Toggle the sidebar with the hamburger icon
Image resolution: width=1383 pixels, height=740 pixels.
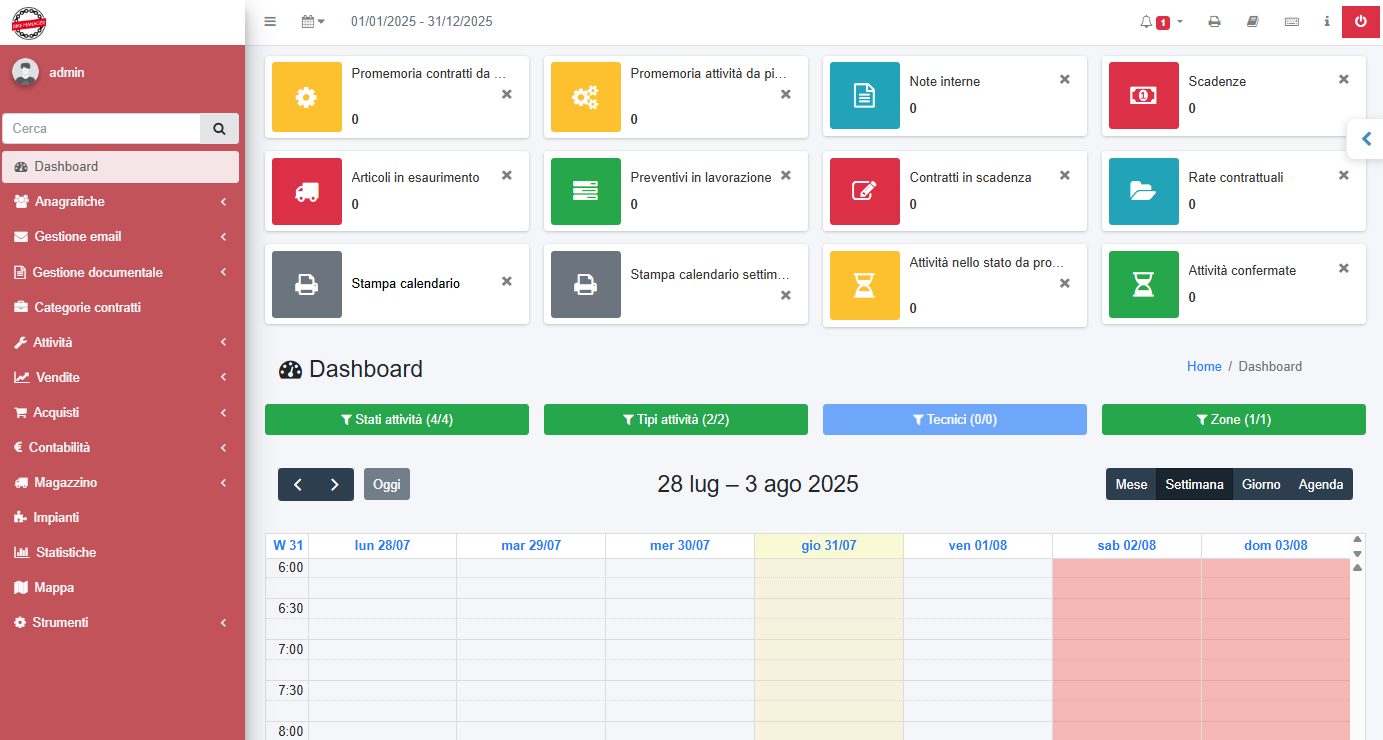269,21
